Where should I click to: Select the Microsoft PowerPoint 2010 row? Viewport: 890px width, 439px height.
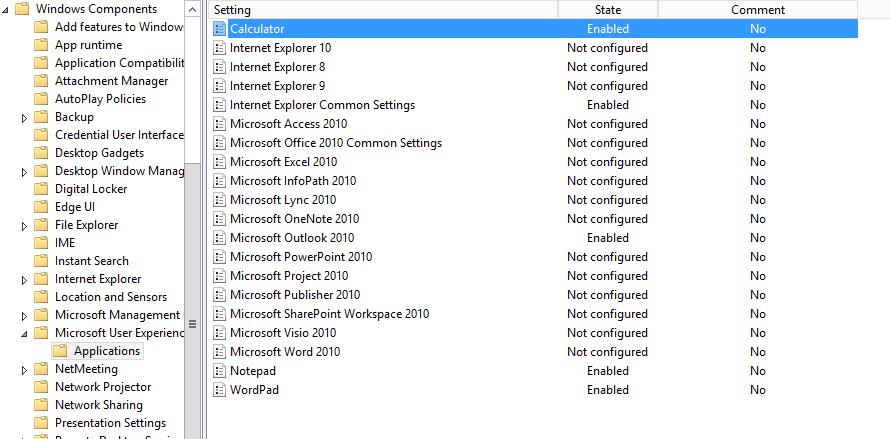pos(300,257)
